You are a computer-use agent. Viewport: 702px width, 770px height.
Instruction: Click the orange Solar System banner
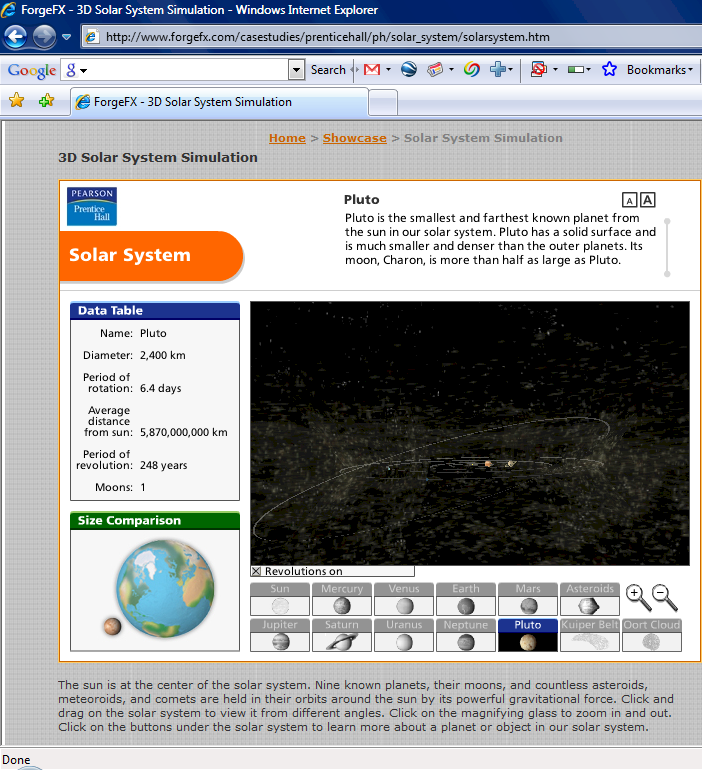[151, 256]
